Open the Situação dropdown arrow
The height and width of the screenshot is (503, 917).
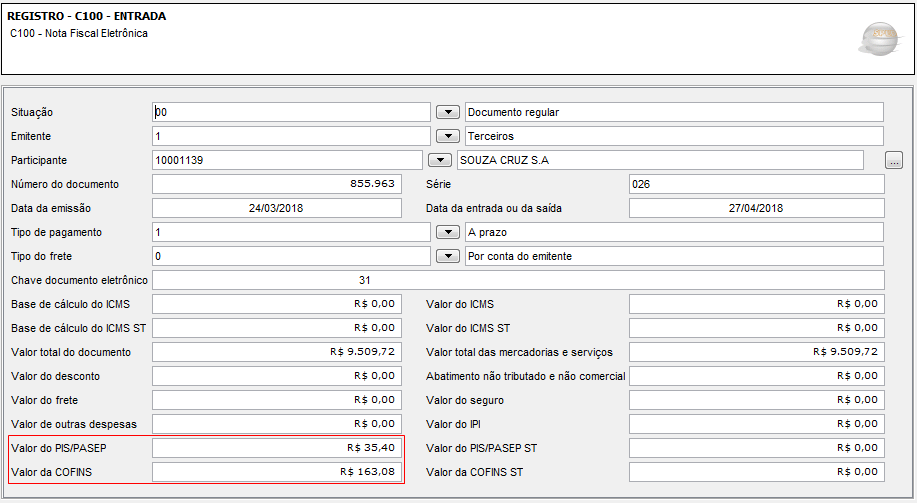449,112
